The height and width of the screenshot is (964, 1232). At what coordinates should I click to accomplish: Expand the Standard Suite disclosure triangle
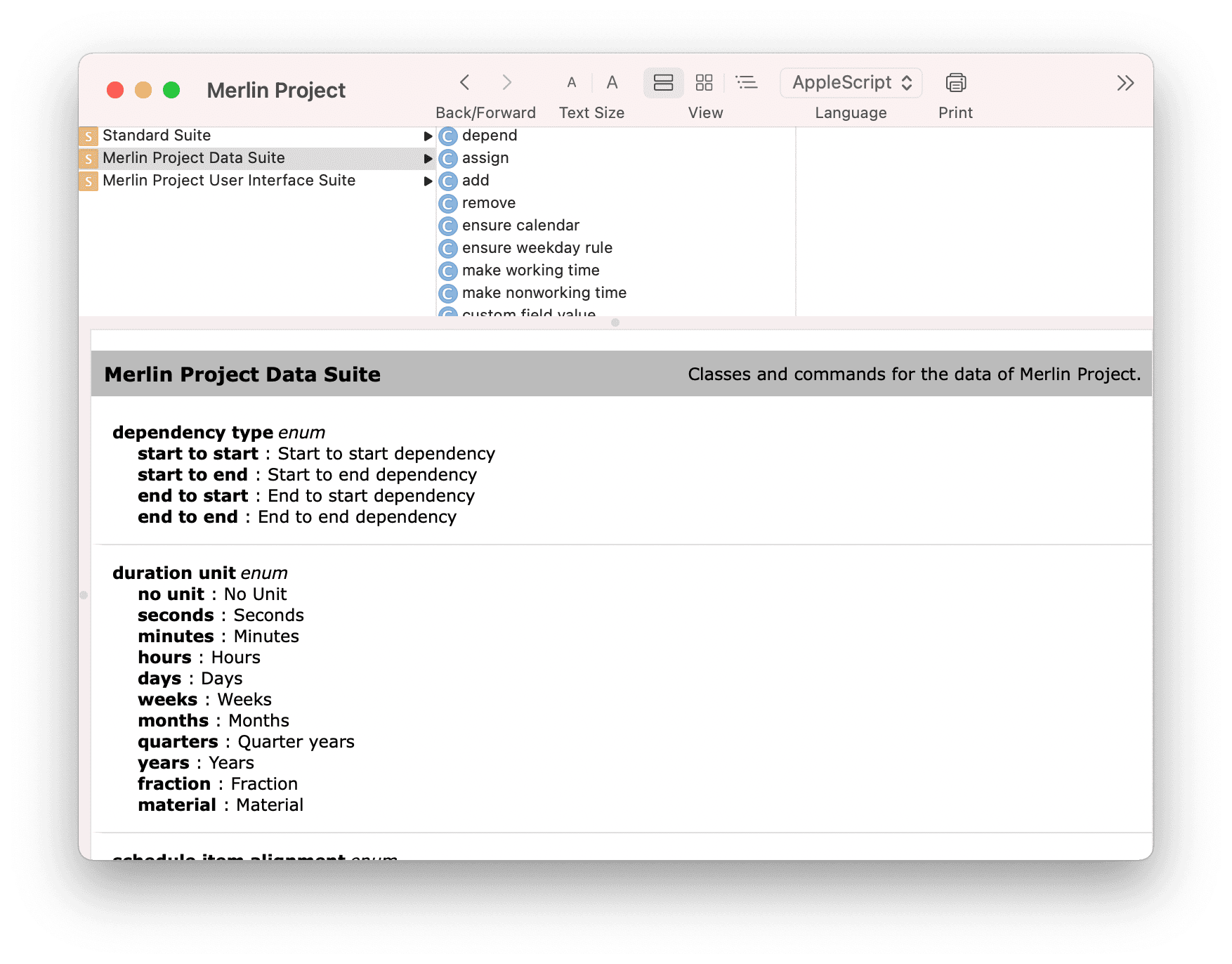click(x=428, y=136)
